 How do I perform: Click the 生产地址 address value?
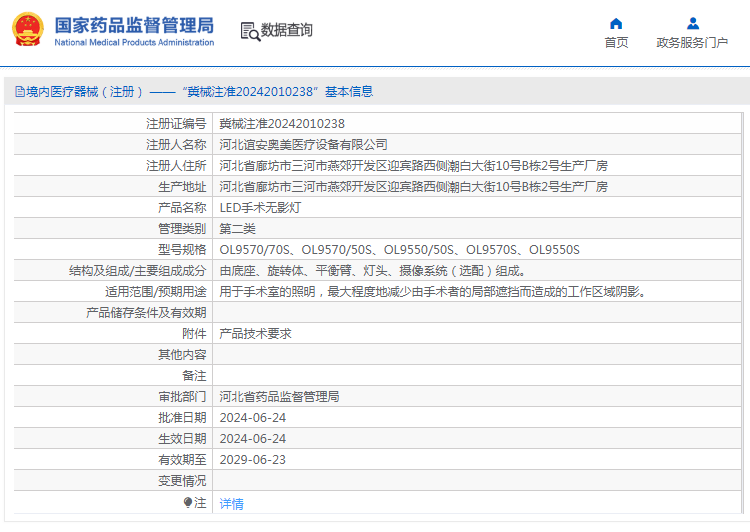coord(414,187)
